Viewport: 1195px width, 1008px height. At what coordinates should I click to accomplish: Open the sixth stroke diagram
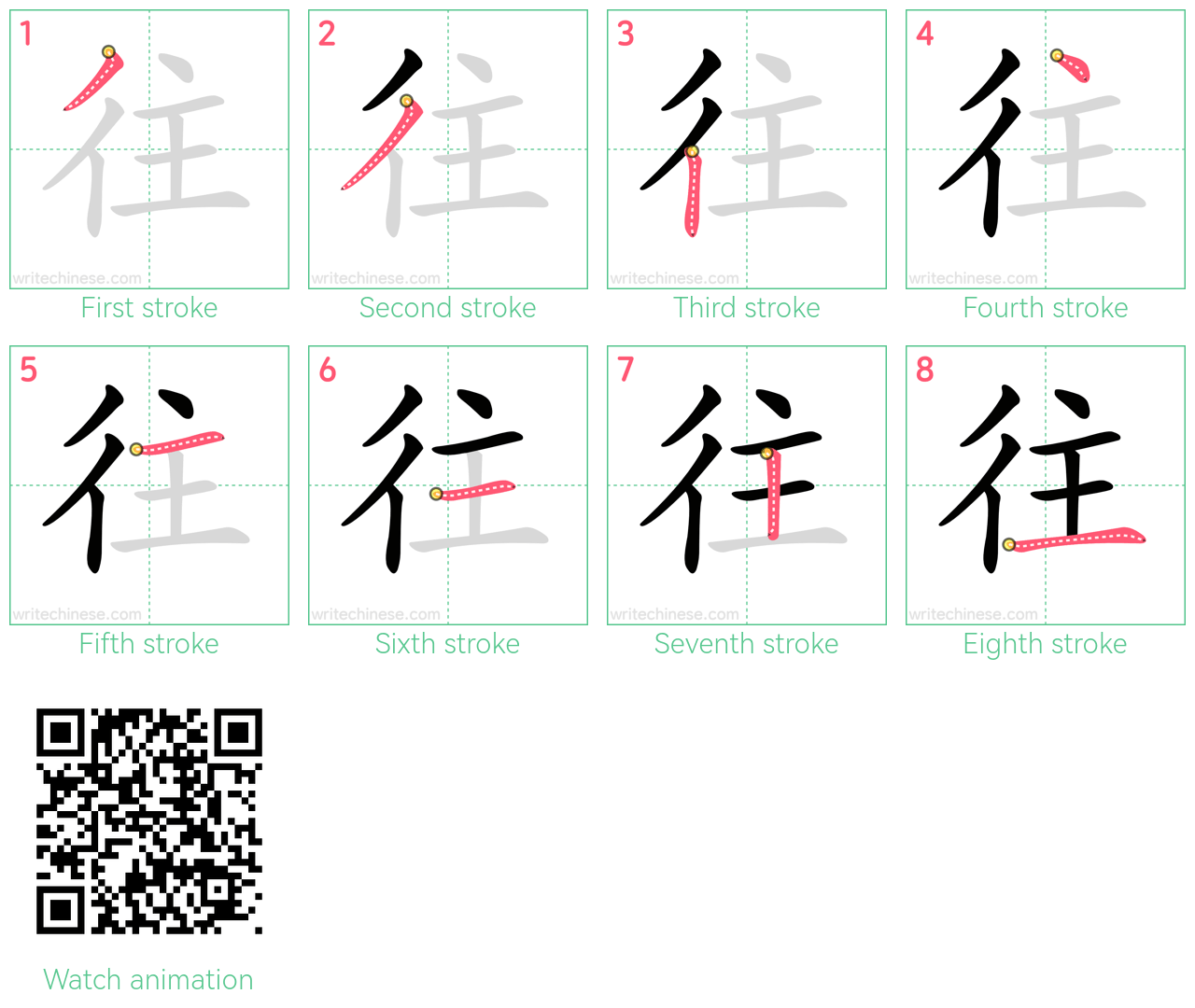point(448,485)
